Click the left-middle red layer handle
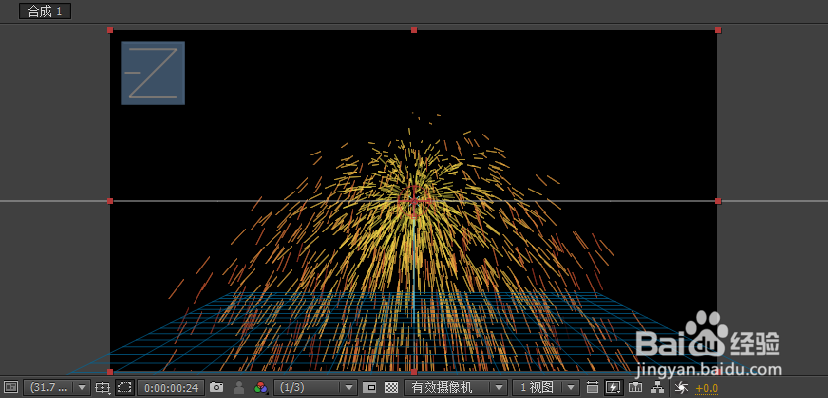Viewport: 828px width, 398px height. [110, 201]
